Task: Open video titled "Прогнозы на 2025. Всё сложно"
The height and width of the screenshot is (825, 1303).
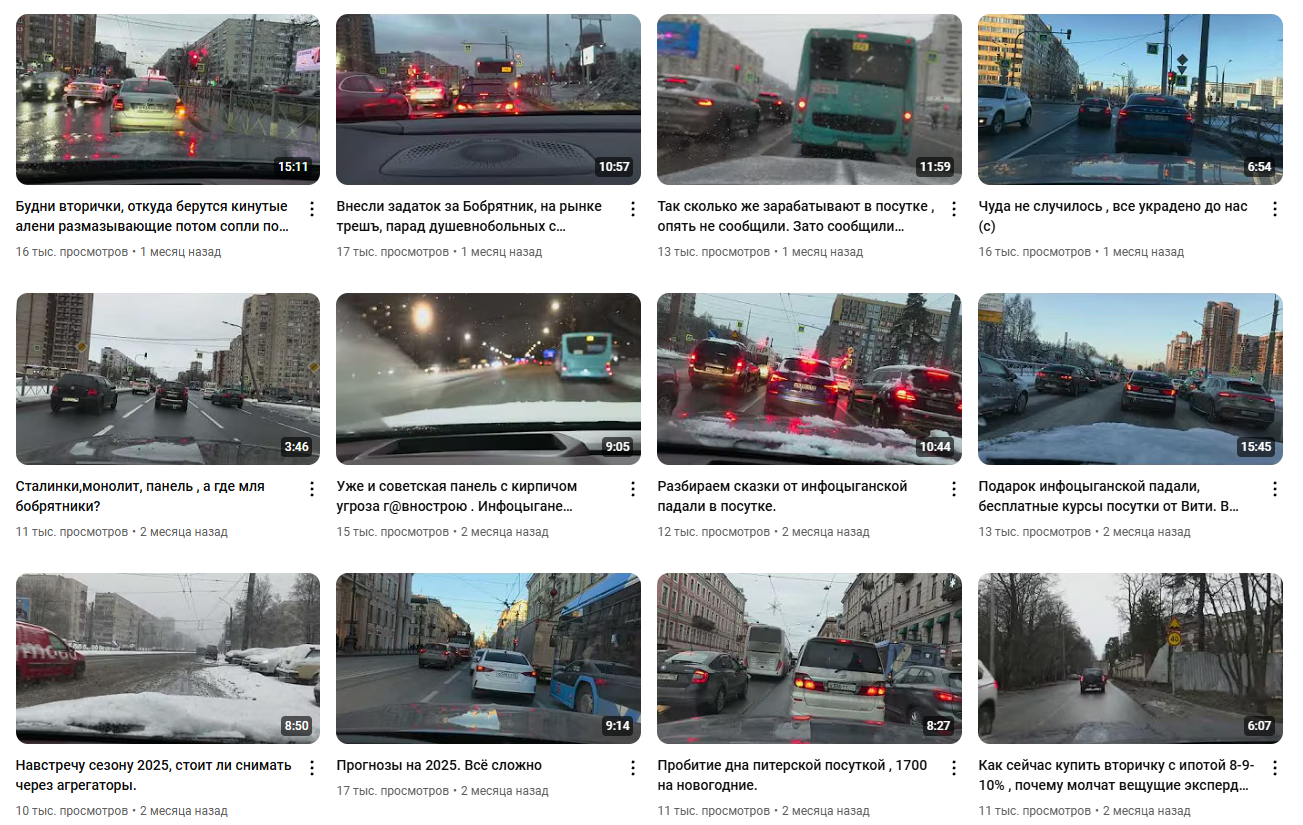Action: coord(439,765)
